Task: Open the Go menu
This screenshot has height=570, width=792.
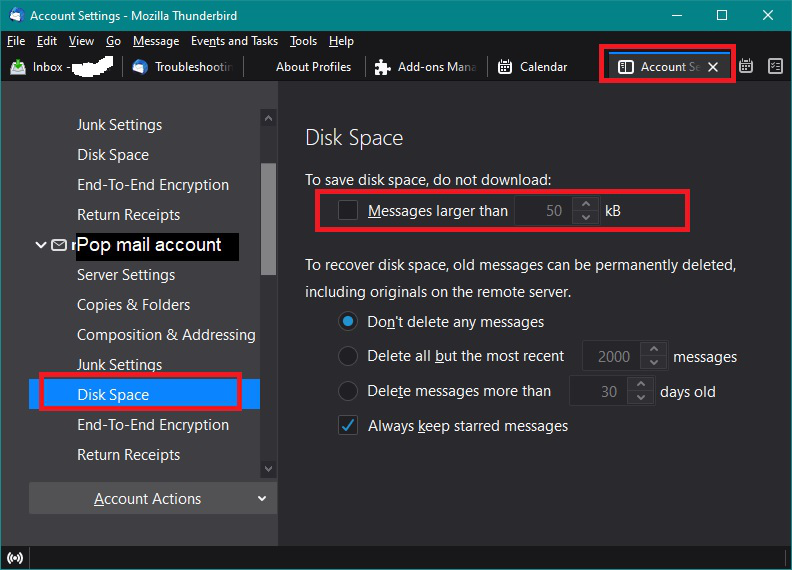Action: tap(113, 41)
